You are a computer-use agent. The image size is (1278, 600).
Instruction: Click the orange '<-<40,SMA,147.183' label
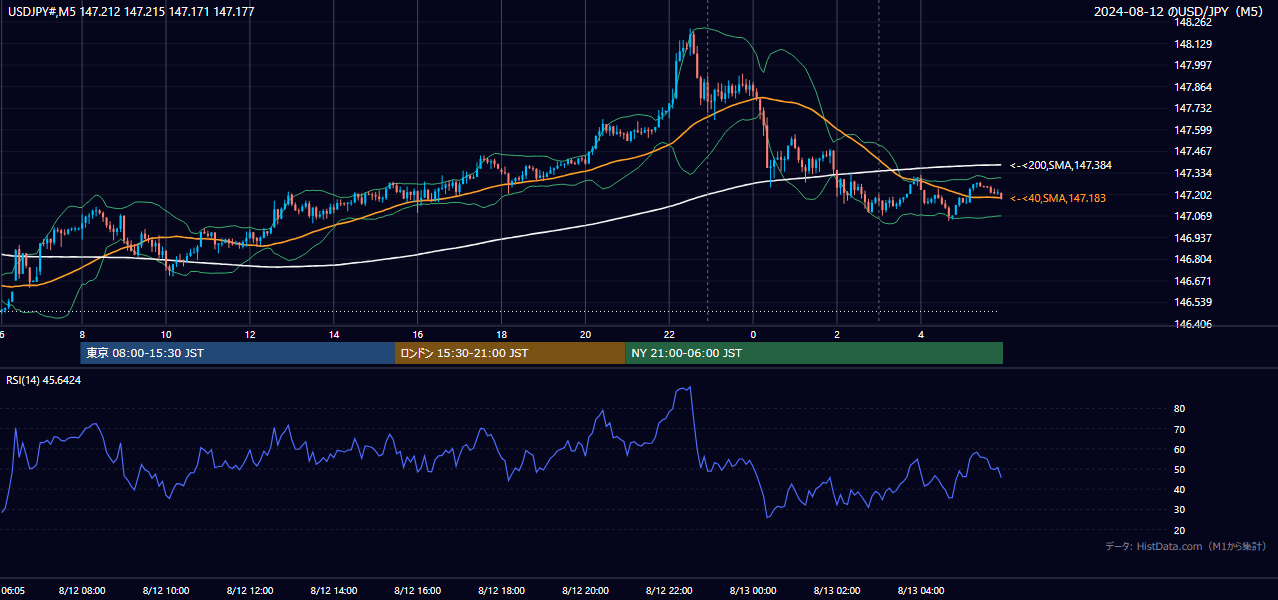point(1058,198)
